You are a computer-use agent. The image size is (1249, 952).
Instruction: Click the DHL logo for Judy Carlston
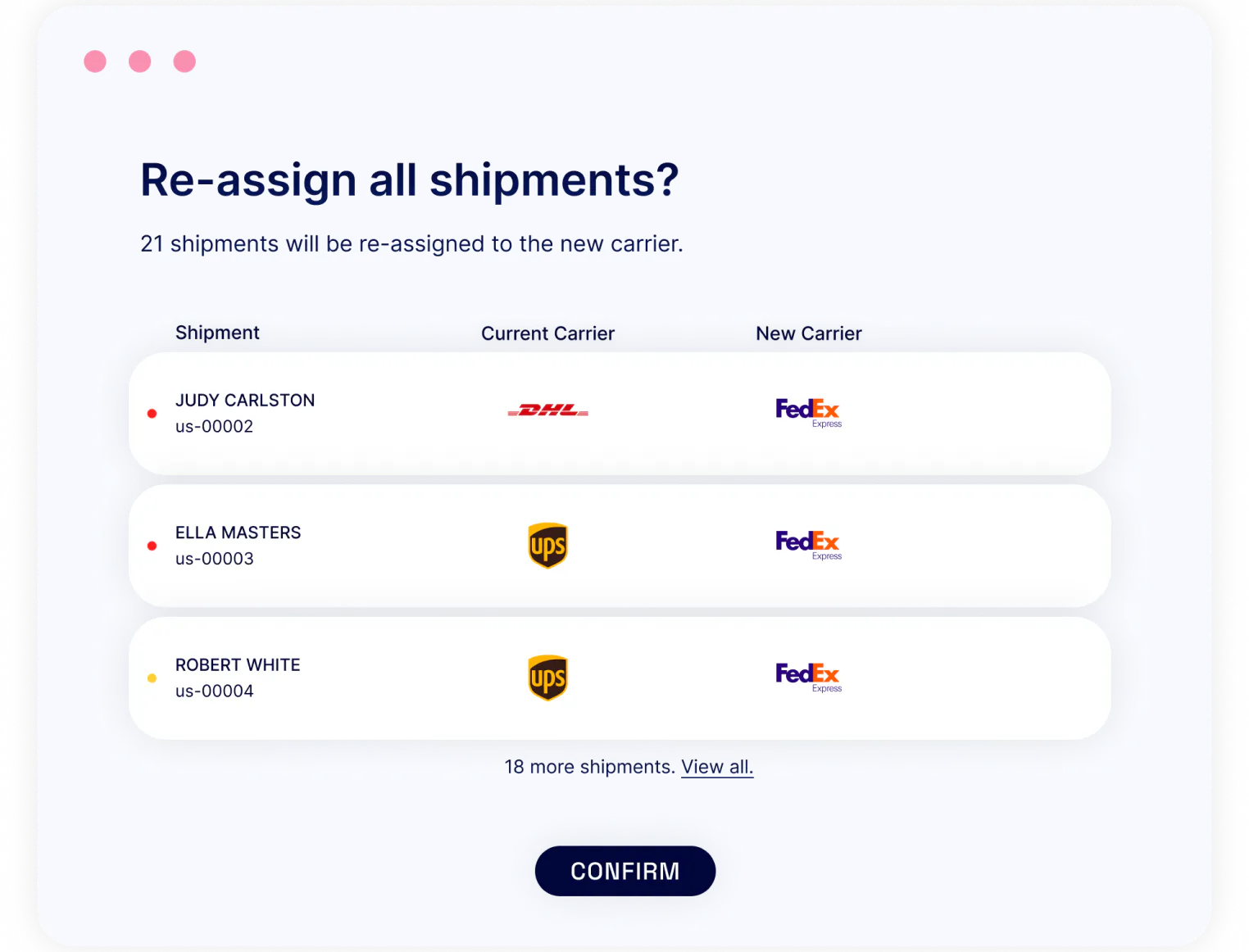[547, 410]
